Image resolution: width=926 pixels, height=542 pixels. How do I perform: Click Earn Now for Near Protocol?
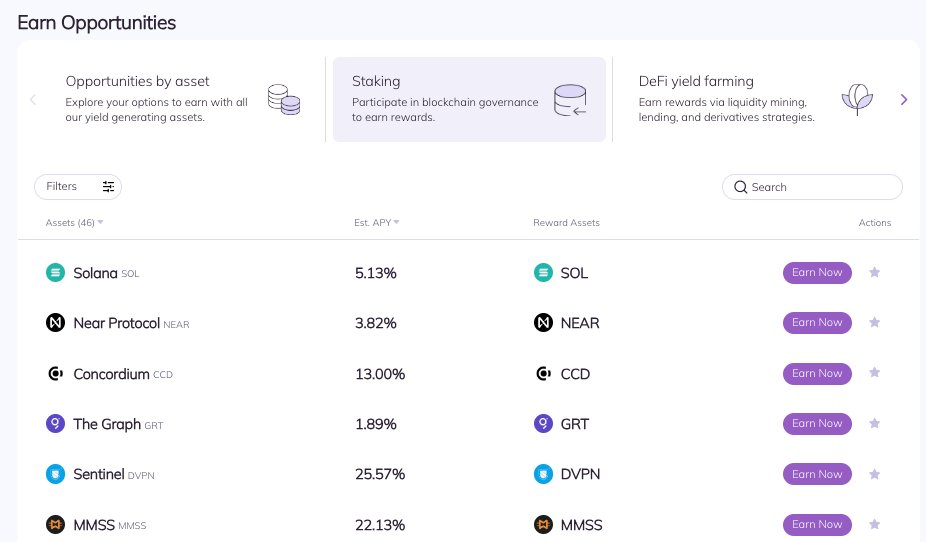click(x=817, y=323)
